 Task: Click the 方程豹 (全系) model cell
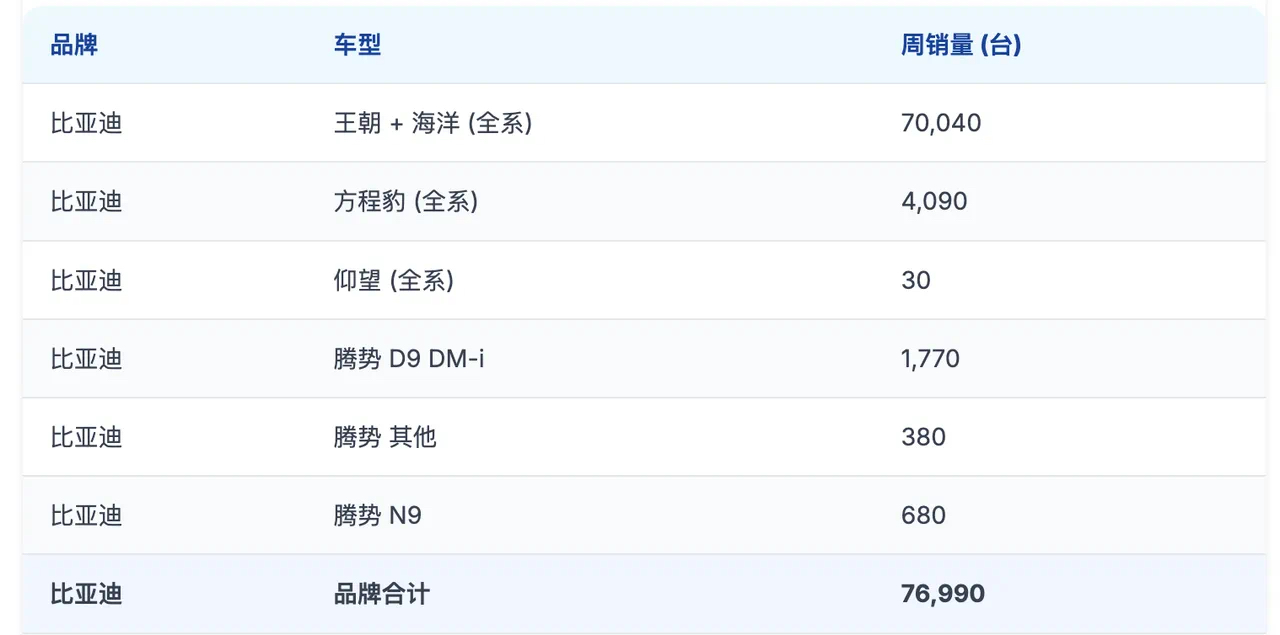point(406,201)
